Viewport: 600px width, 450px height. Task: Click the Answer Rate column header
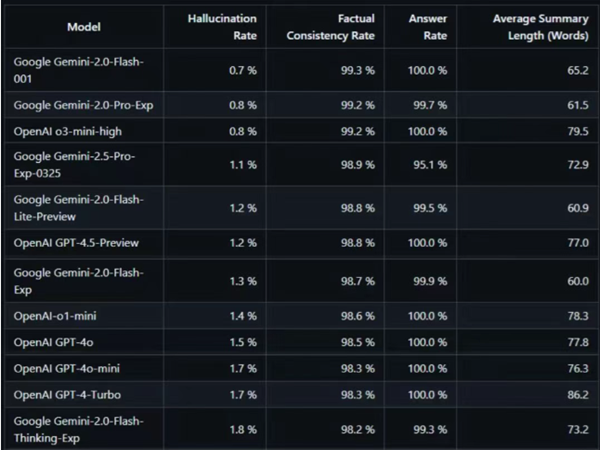(427, 27)
